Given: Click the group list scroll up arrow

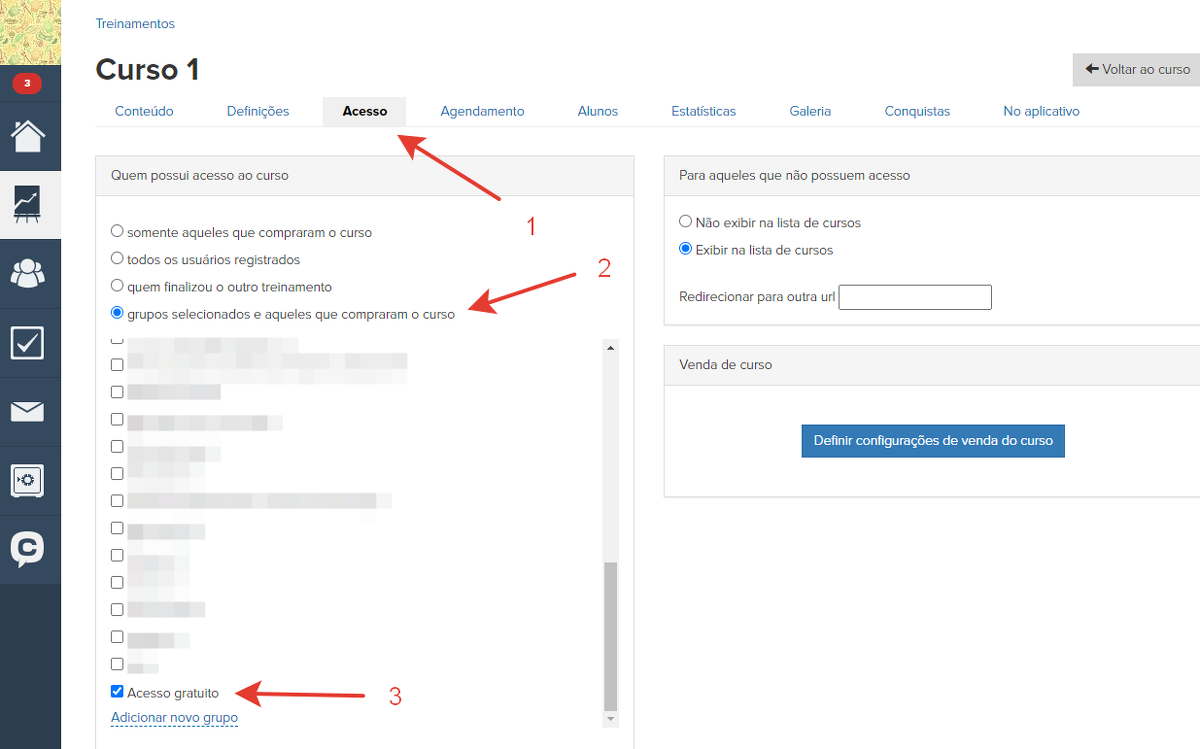Looking at the screenshot, I should point(610,347).
